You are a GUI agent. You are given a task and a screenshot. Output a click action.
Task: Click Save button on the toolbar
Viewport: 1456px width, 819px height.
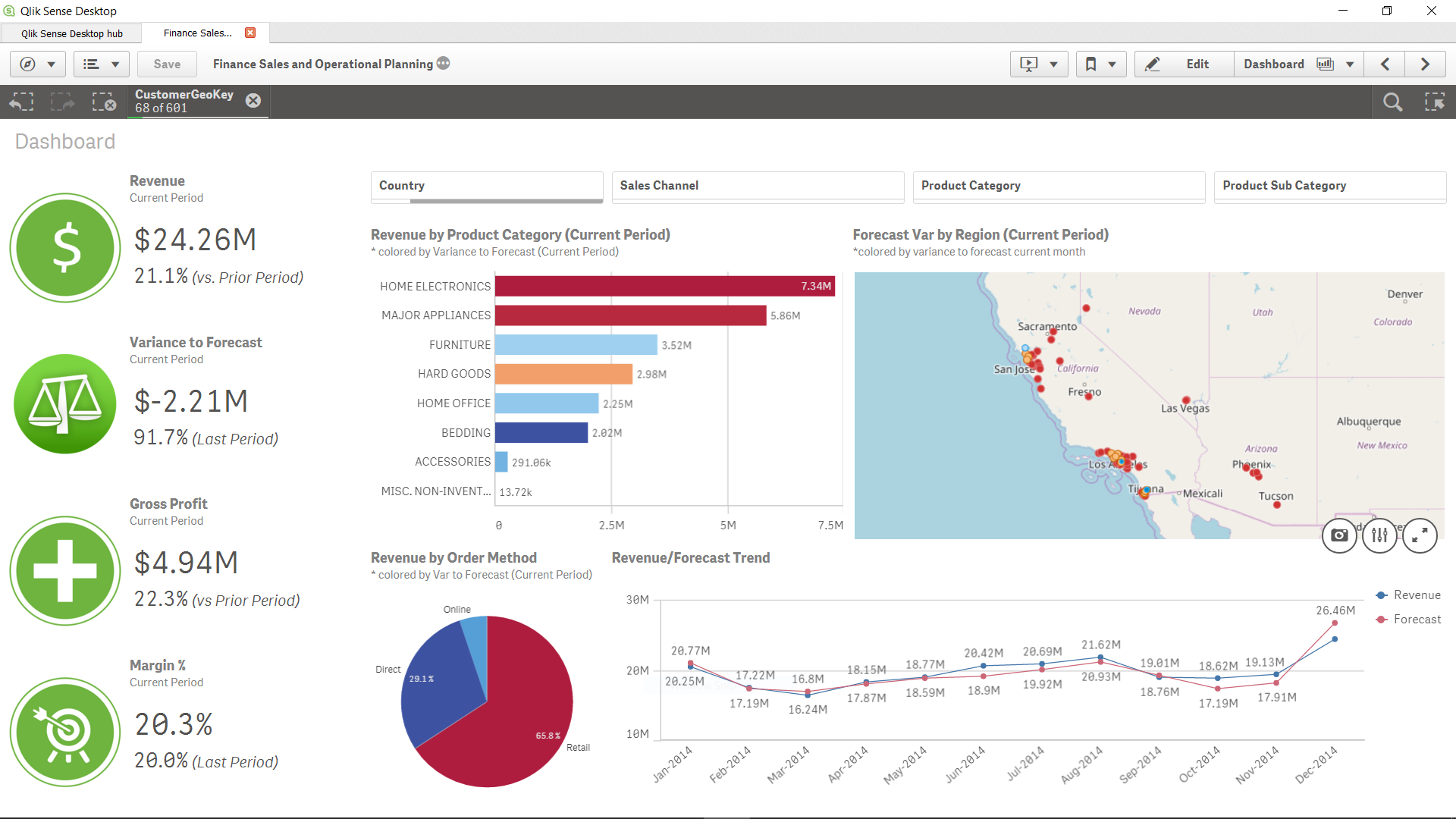[x=168, y=64]
